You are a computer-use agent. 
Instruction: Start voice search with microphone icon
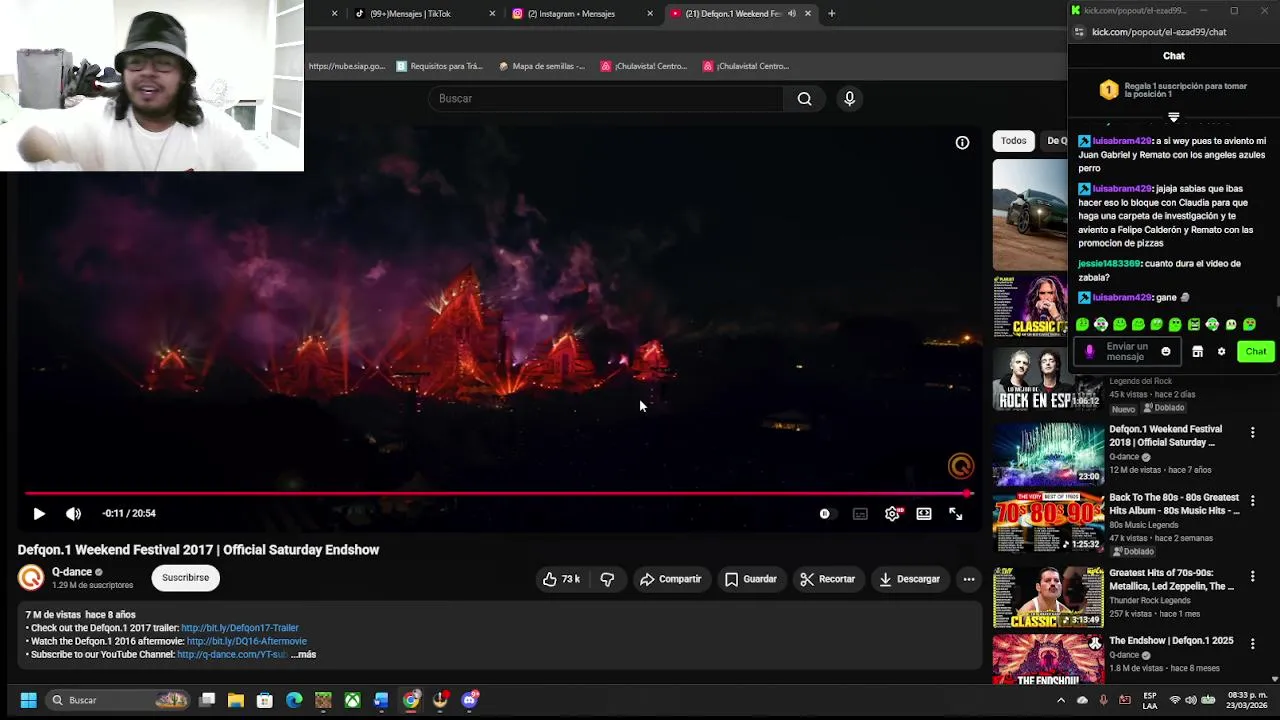849,99
